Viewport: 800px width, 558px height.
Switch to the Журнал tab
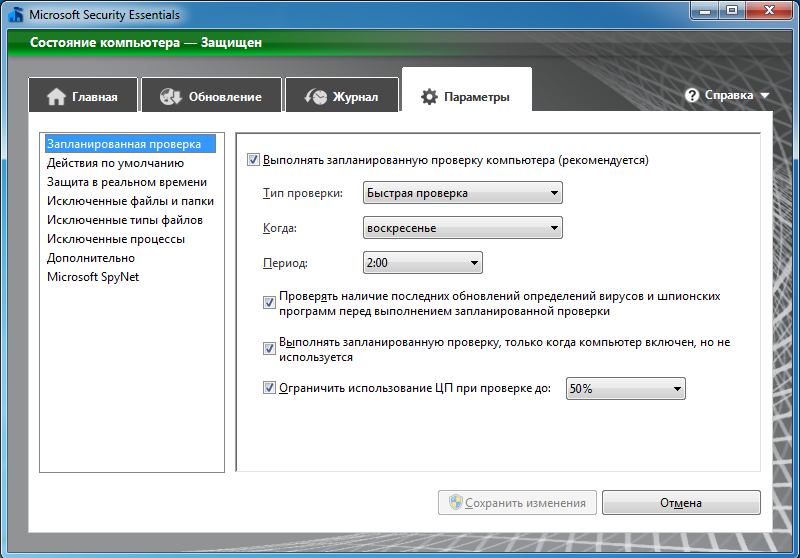tap(342, 94)
